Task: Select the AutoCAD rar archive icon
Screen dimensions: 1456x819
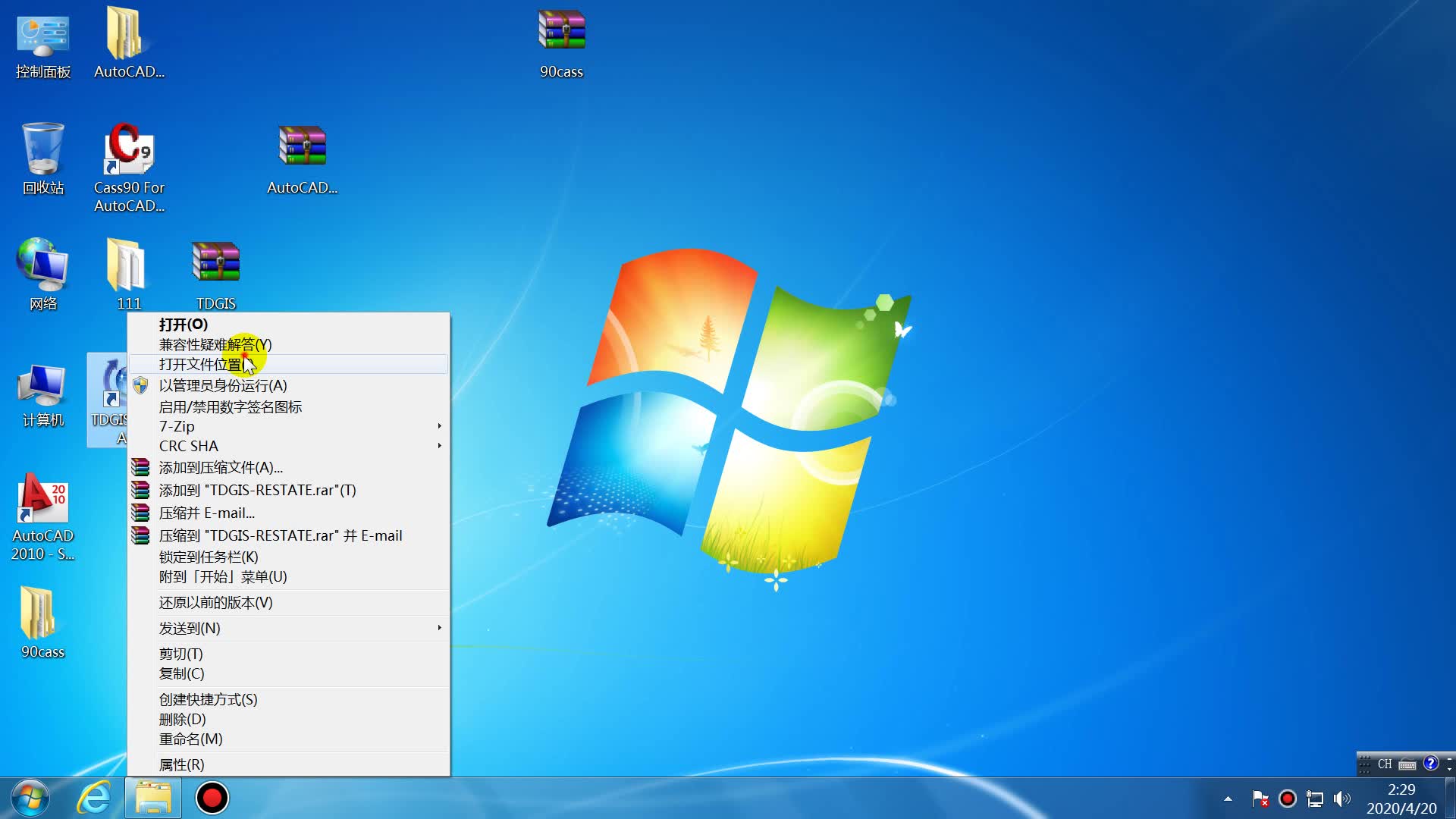Action: 302,161
